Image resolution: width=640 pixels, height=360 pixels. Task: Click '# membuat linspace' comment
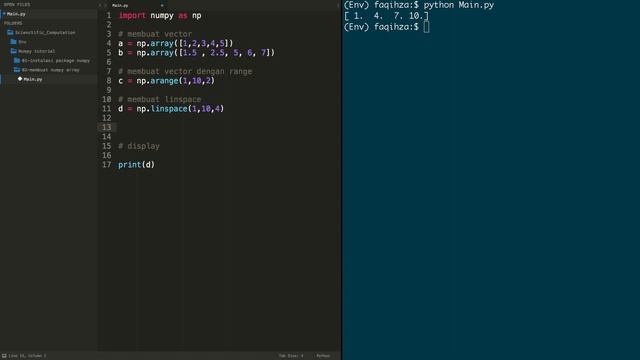click(x=160, y=99)
